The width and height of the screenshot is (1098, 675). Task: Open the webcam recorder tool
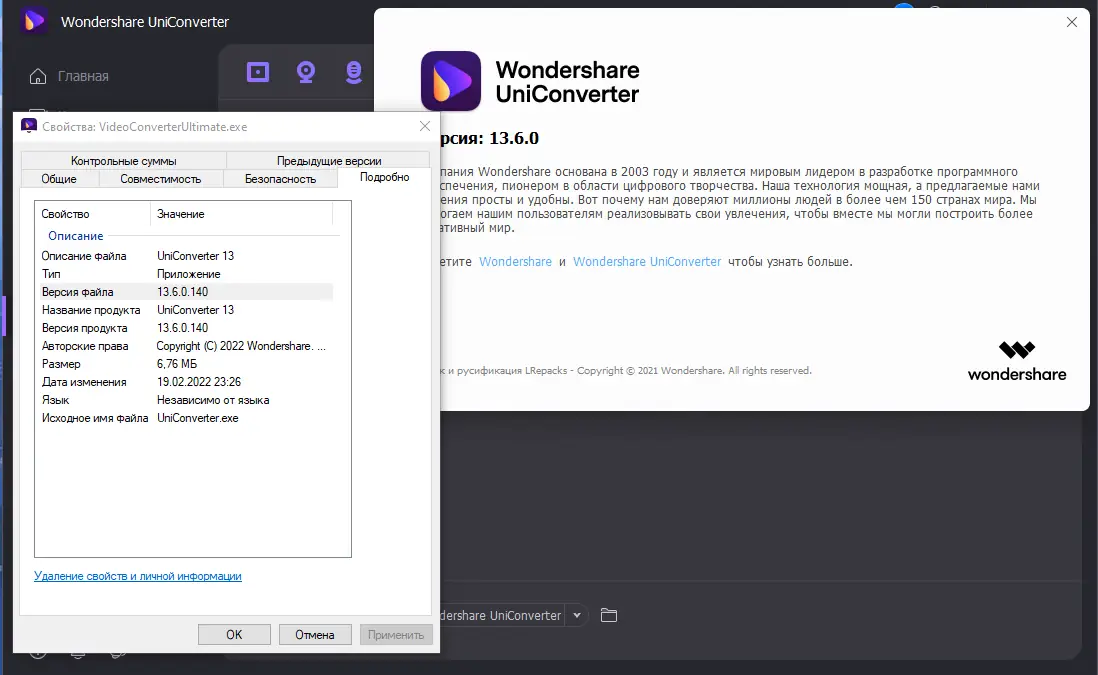[305, 72]
